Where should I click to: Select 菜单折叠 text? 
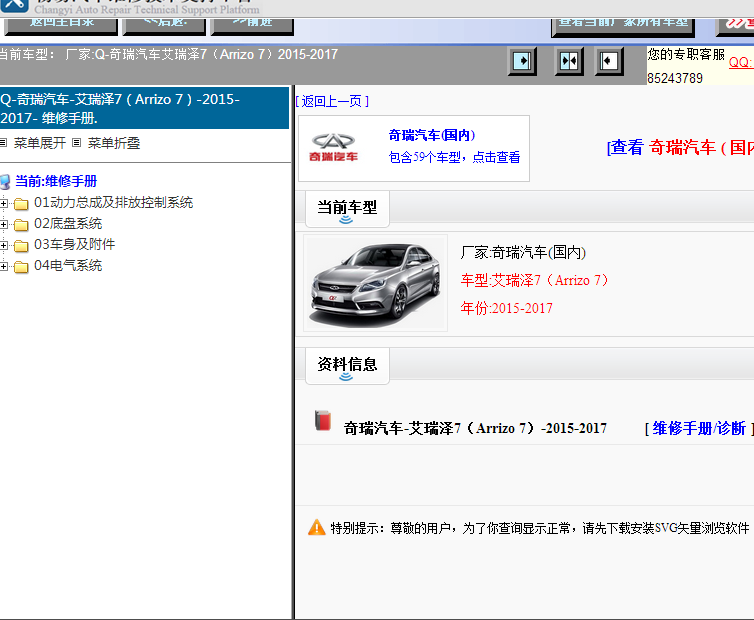click(x=113, y=143)
